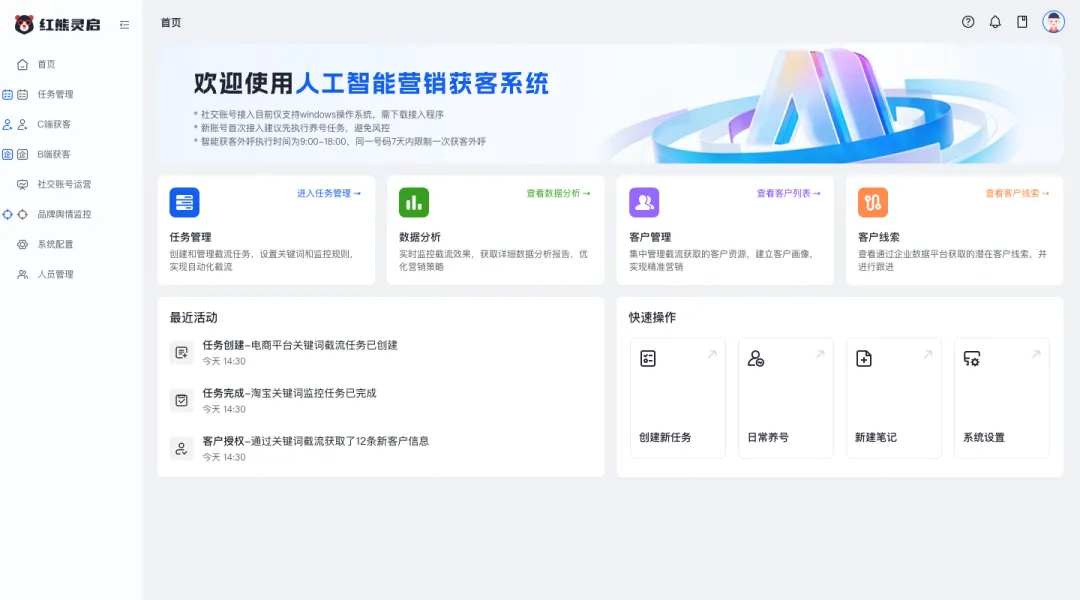Click the 创建新任务 quick action card
The image size is (1080, 600).
pos(677,397)
